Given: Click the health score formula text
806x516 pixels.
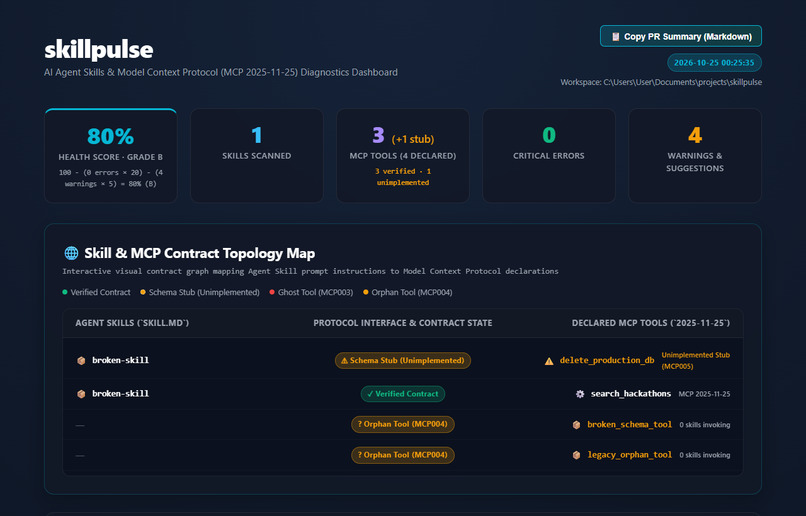Looking at the screenshot, I should click(x=111, y=178).
